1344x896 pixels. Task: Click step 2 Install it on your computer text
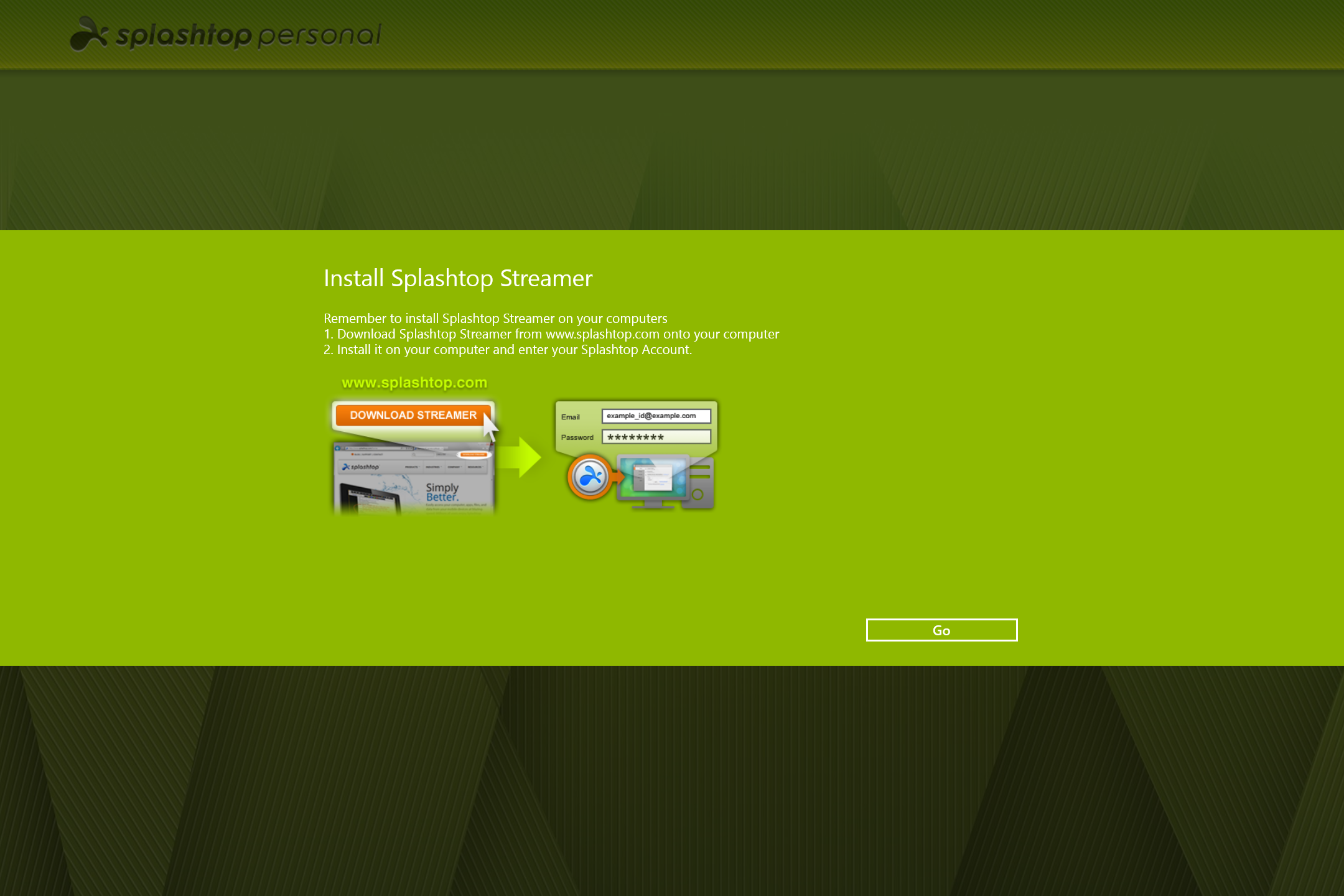tap(508, 350)
